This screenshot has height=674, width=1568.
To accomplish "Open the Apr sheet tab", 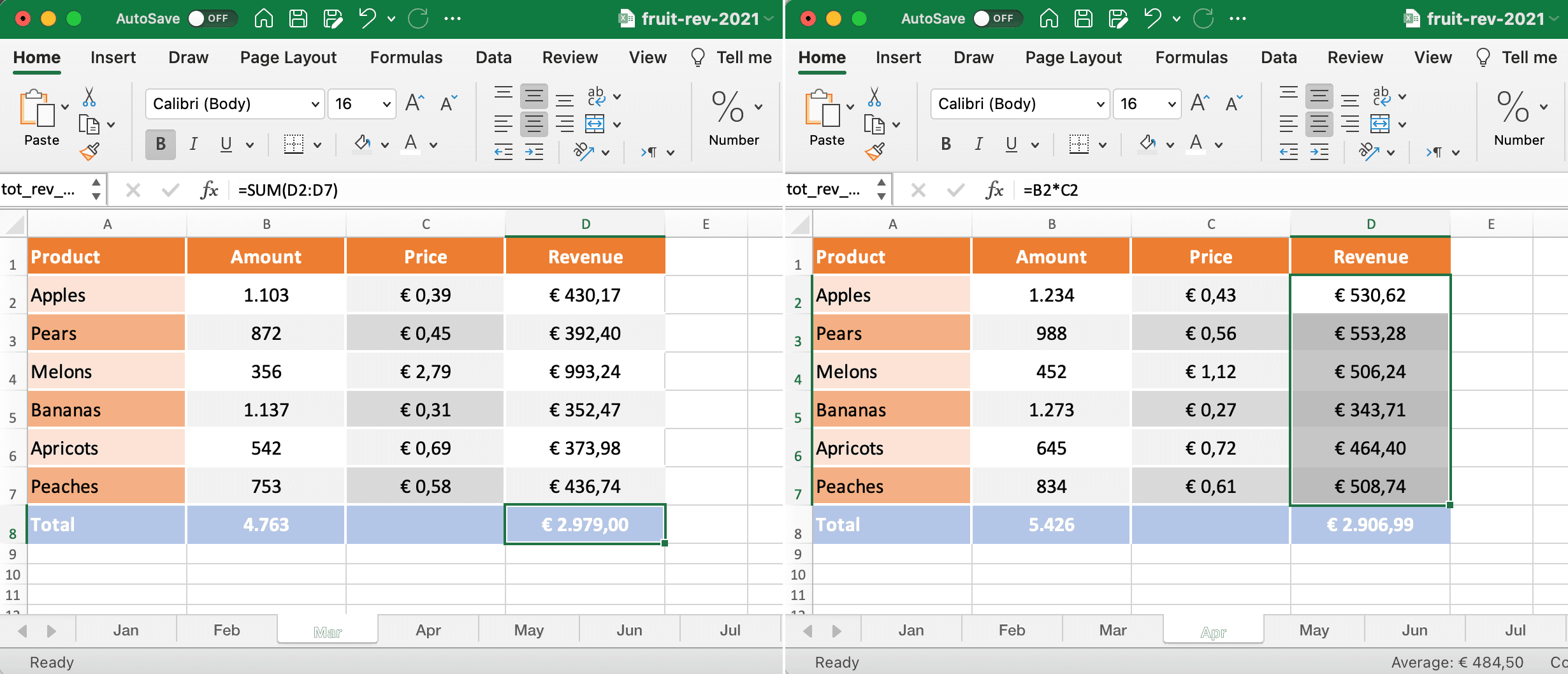I will tap(428, 630).
